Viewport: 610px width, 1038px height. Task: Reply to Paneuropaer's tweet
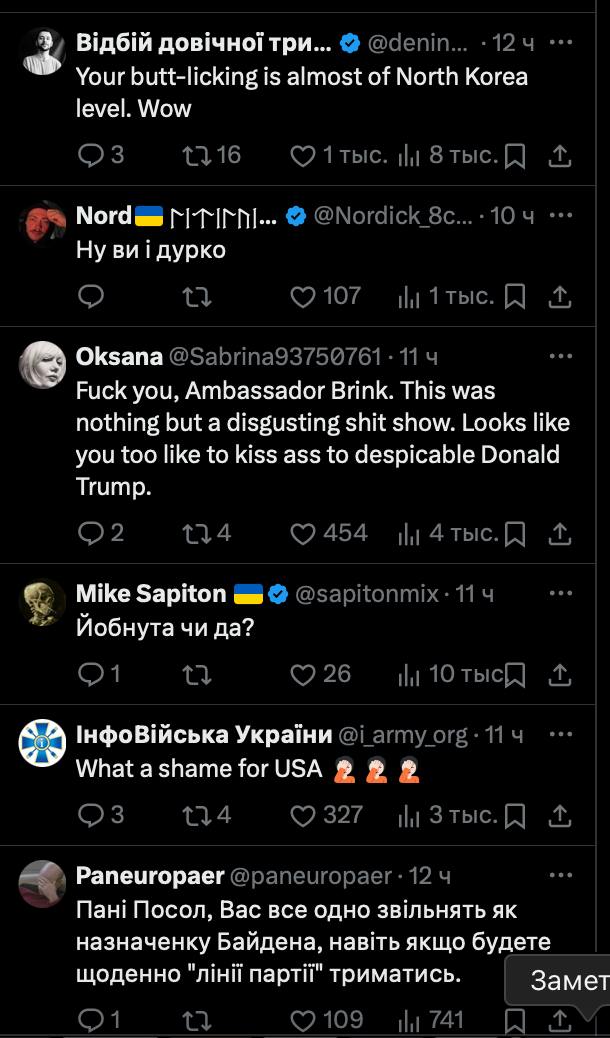91,1020
